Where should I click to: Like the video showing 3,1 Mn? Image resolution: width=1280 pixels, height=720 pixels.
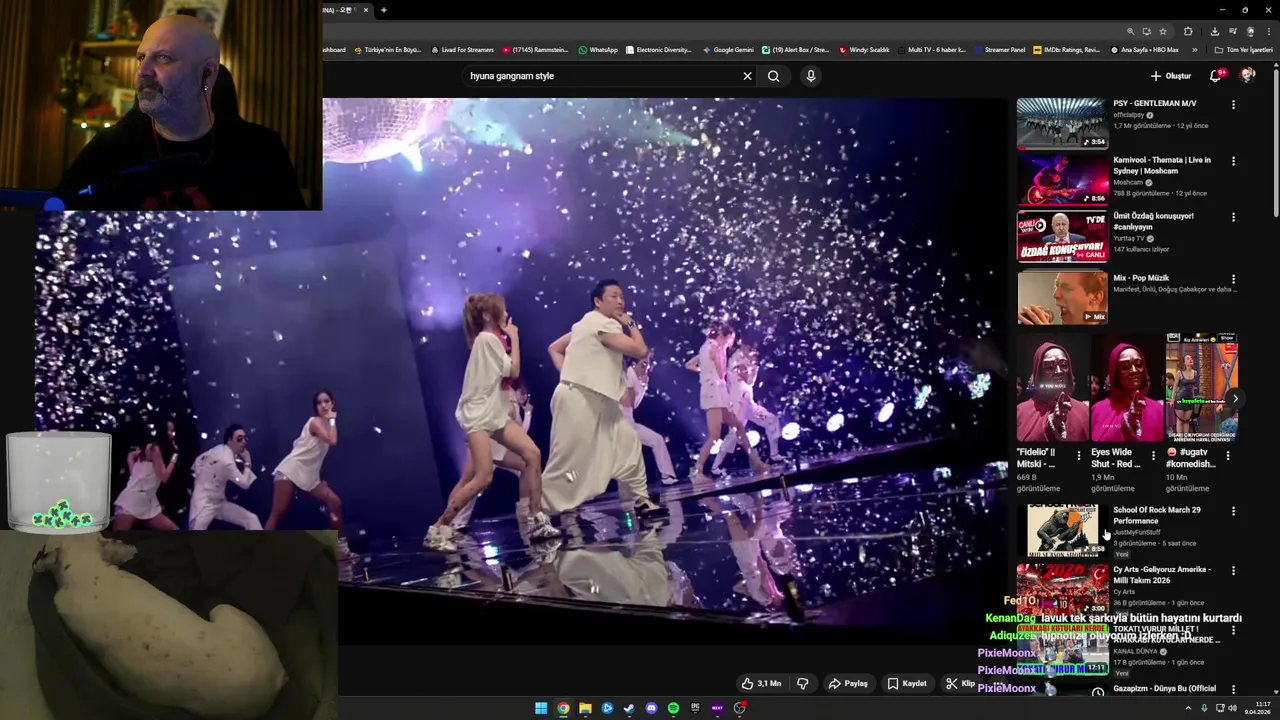click(x=761, y=684)
